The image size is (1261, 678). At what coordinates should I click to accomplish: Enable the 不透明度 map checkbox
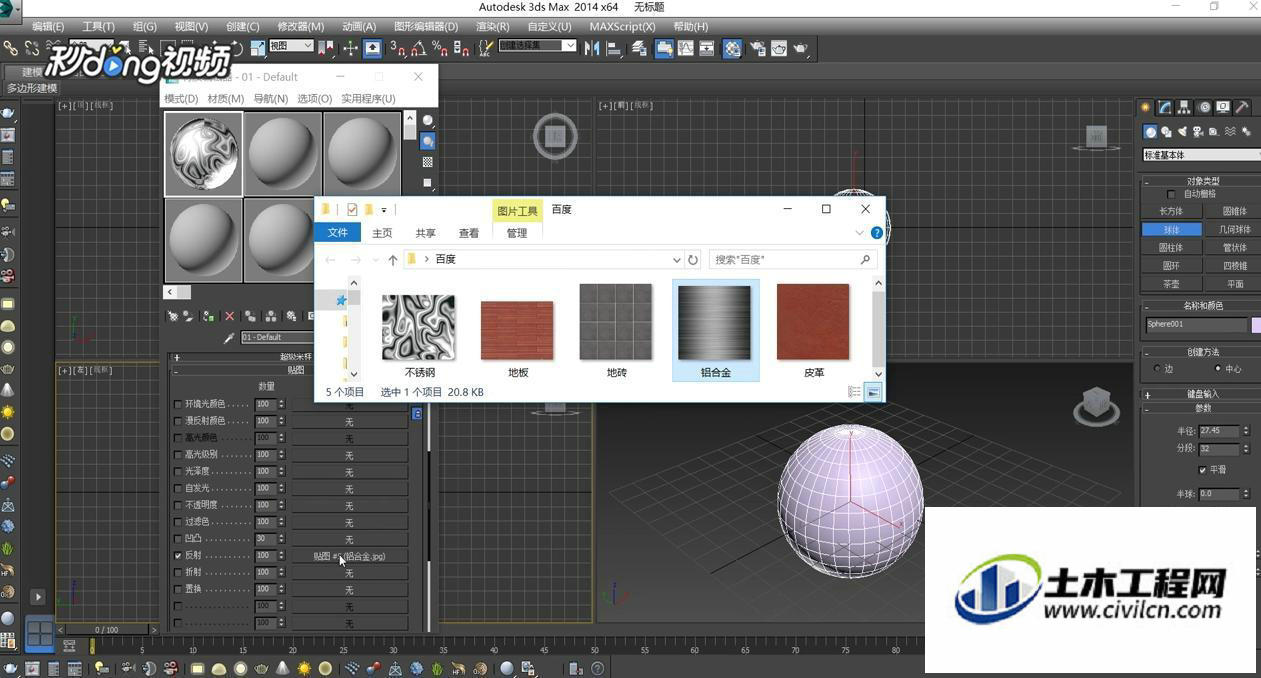coord(178,505)
